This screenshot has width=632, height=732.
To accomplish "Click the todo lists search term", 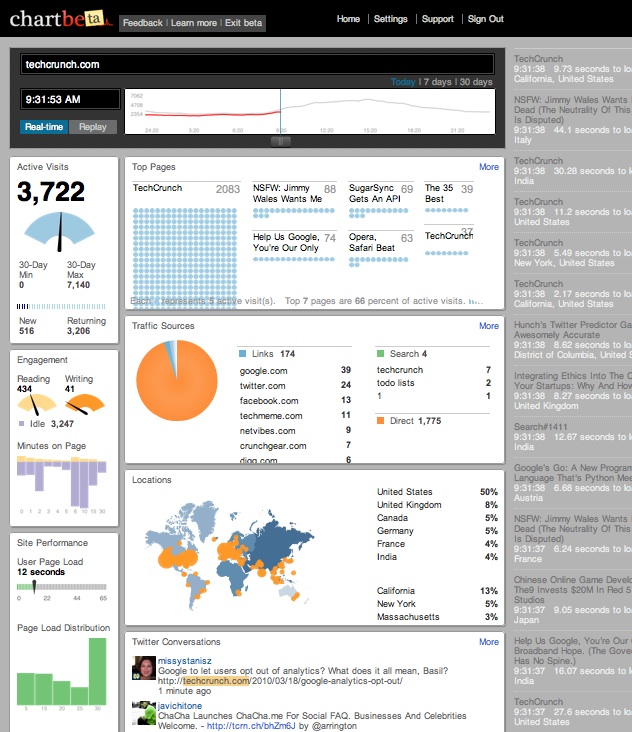I will coord(395,383).
